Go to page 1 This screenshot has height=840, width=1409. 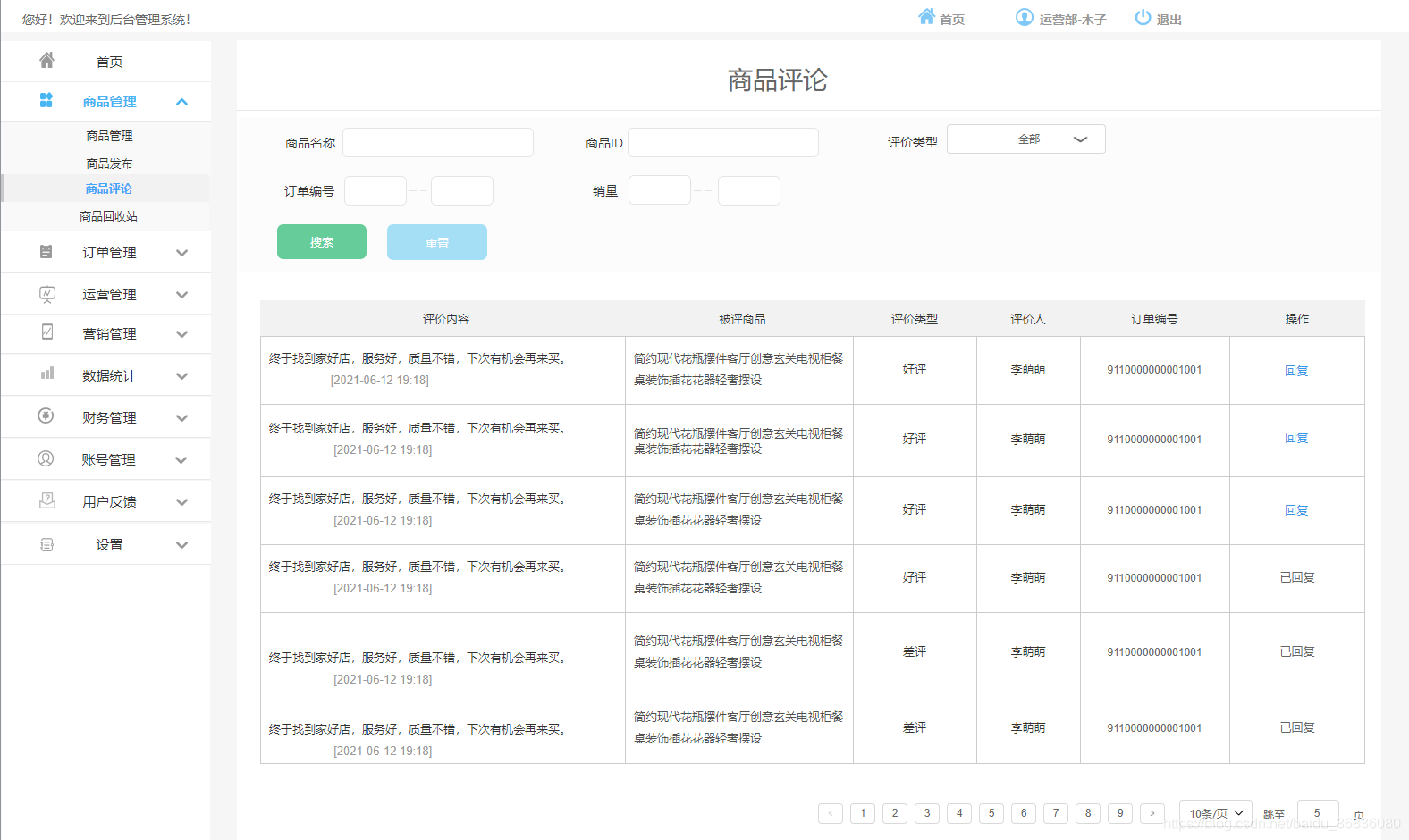tap(863, 813)
